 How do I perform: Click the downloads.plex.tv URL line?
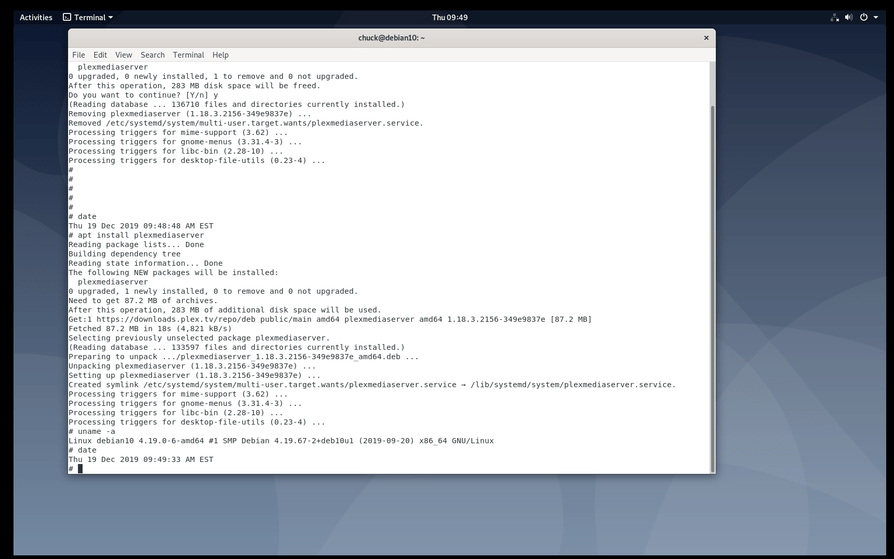[x=330, y=319]
